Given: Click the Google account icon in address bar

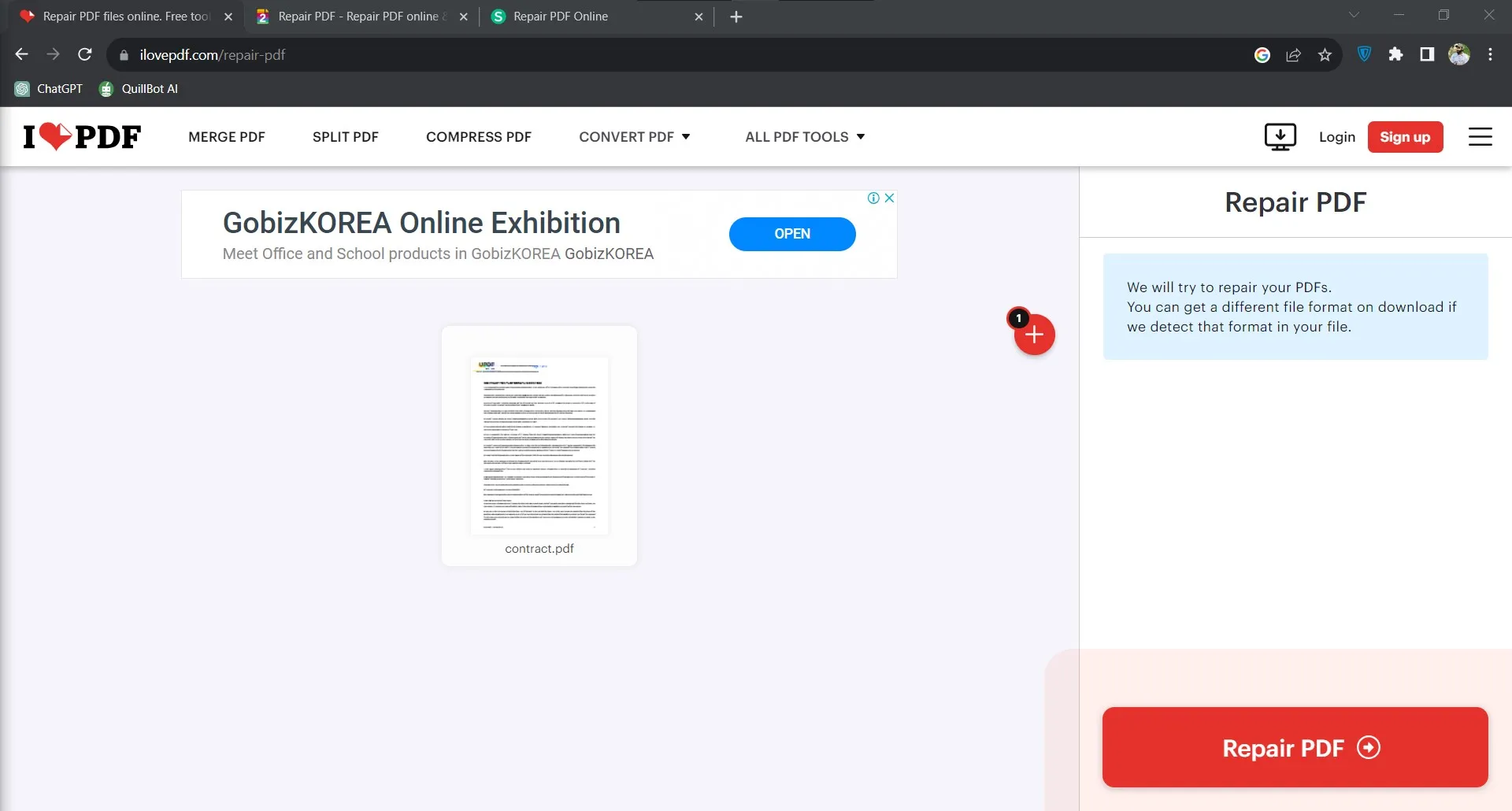Looking at the screenshot, I should tap(1262, 55).
